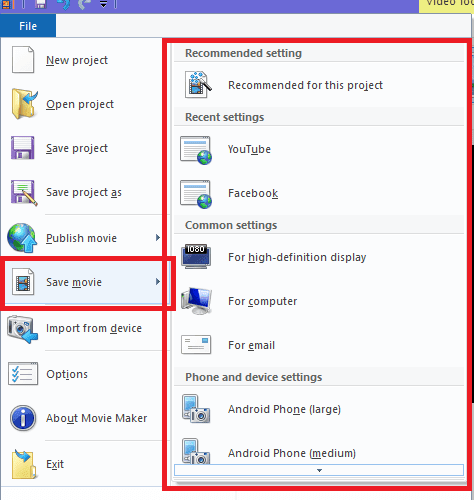Image resolution: width=474 pixels, height=500 pixels.
Task: Click the Publish movie globe icon
Action: [x=22, y=238]
